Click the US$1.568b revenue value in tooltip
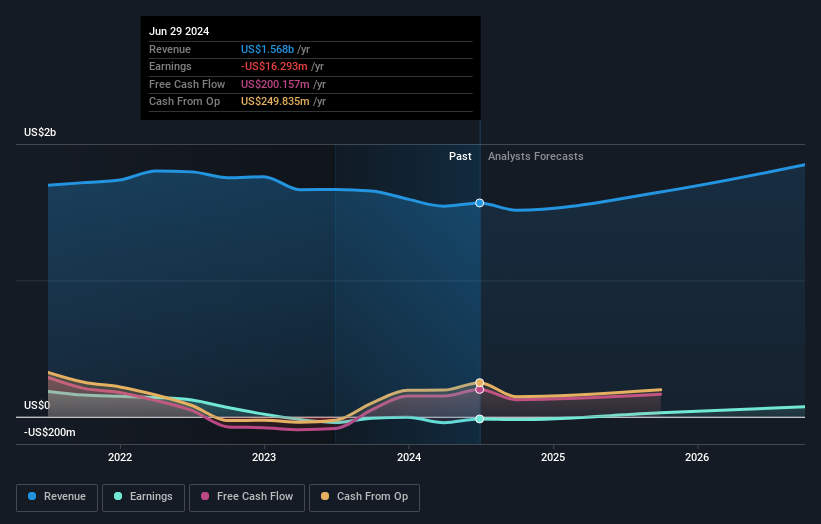 click(x=268, y=49)
